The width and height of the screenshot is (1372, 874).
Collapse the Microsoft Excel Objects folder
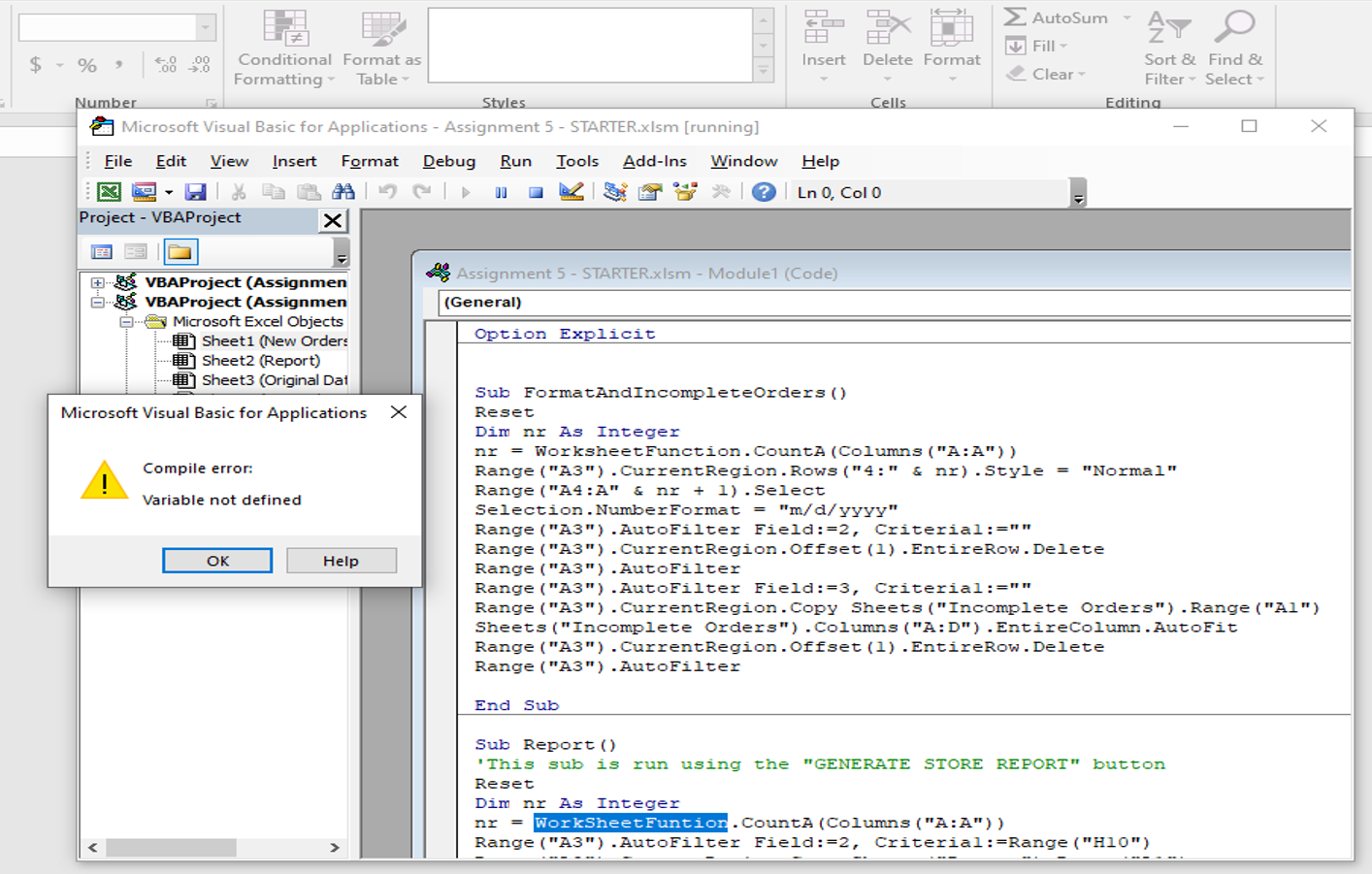pos(126,322)
